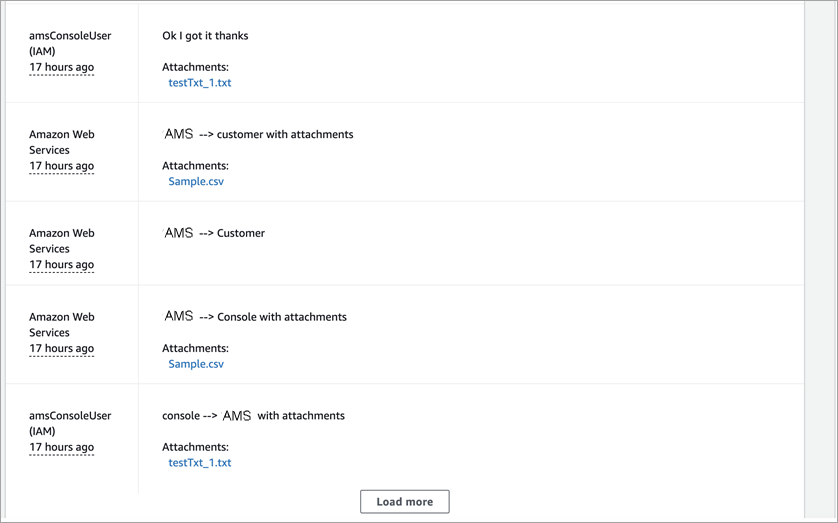Viewport: 838px width, 523px height.
Task: Click the timestamp beside the "Console with attachments" message
Action: point(61,349)
